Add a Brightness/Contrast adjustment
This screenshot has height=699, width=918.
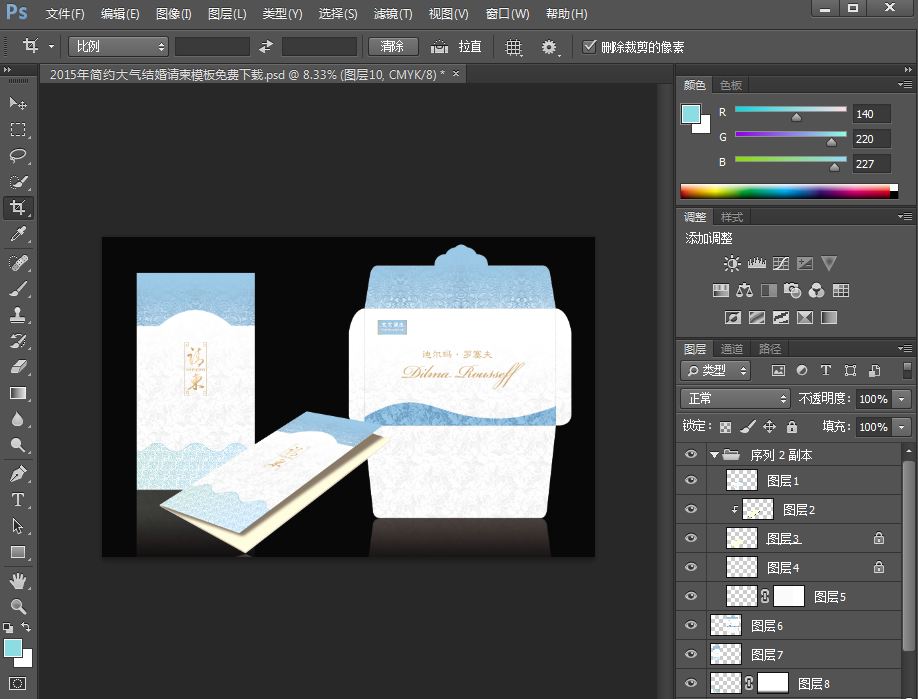click(x=733, y=263)
